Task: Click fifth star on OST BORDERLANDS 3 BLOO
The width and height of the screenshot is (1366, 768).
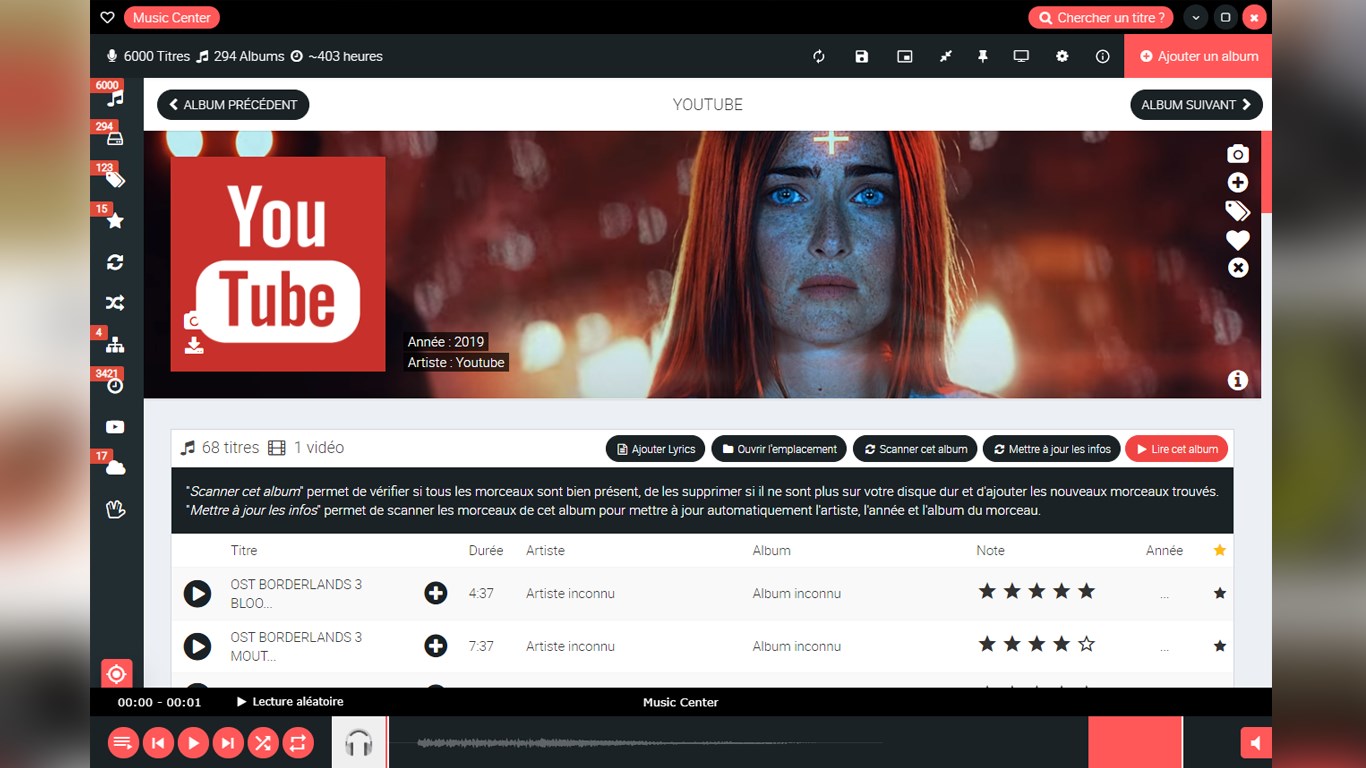Action: [1087, 592]
